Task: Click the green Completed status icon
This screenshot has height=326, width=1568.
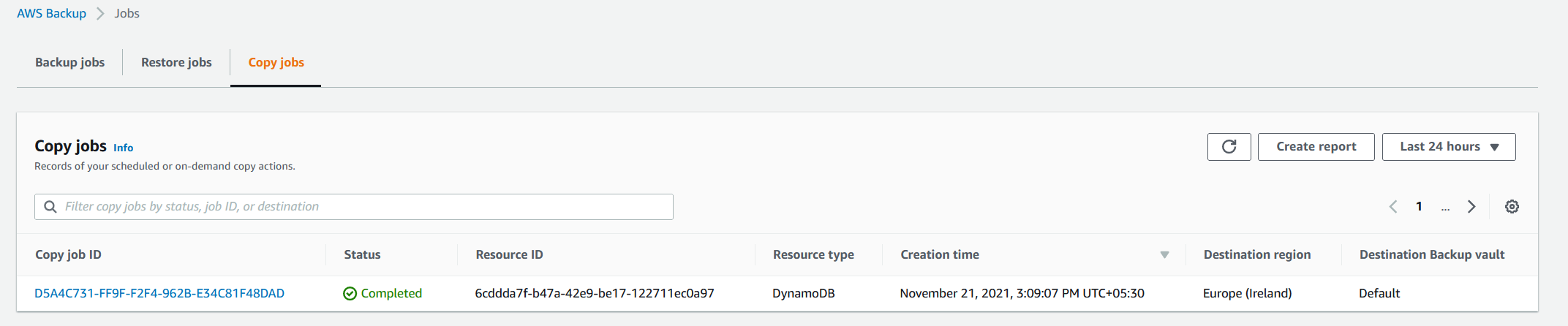Action: point(350,293)
